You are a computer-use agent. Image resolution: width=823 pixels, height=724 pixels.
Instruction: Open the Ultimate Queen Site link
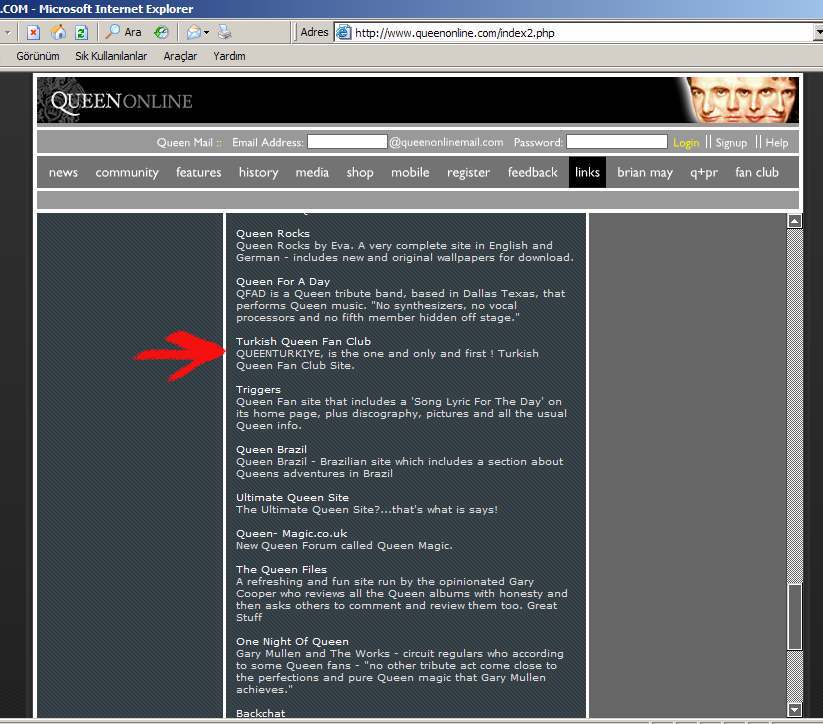[x=292, y=498]
